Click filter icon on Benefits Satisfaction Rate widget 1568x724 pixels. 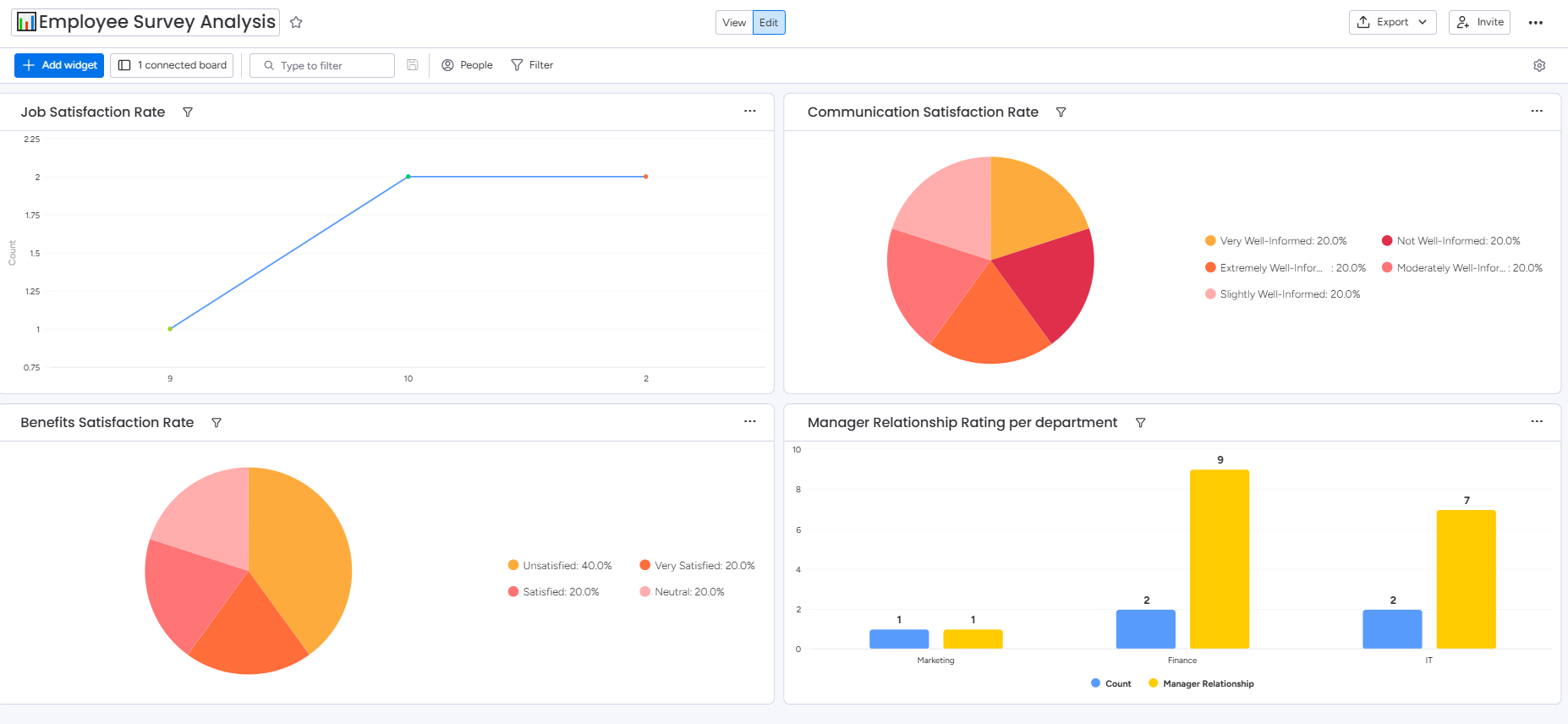coord(217,422)
